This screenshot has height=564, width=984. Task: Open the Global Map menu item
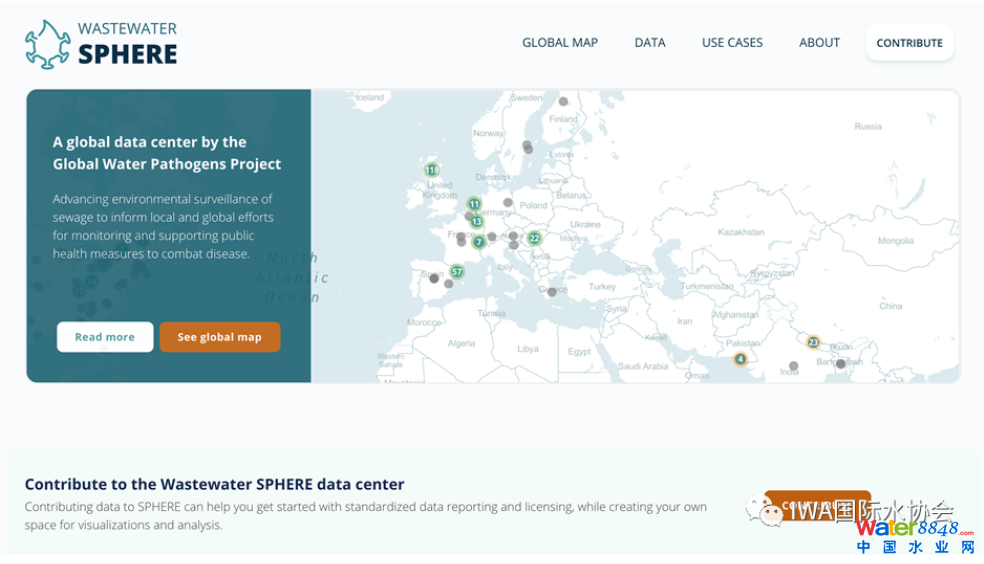pos(560,43)
